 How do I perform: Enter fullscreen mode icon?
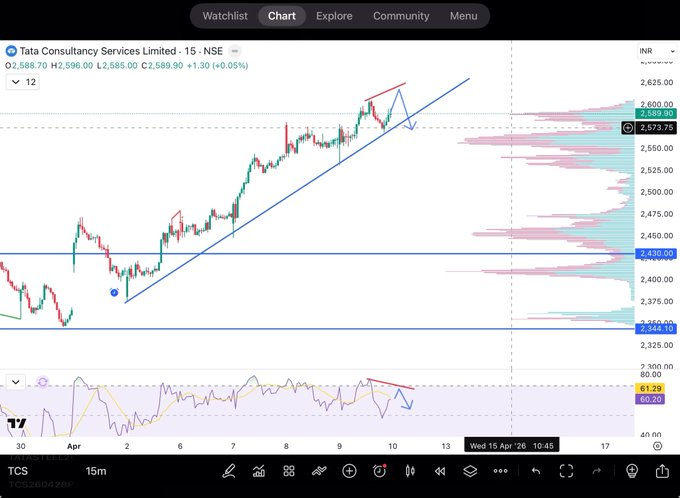pyautogui.click(x=566, y=471)
